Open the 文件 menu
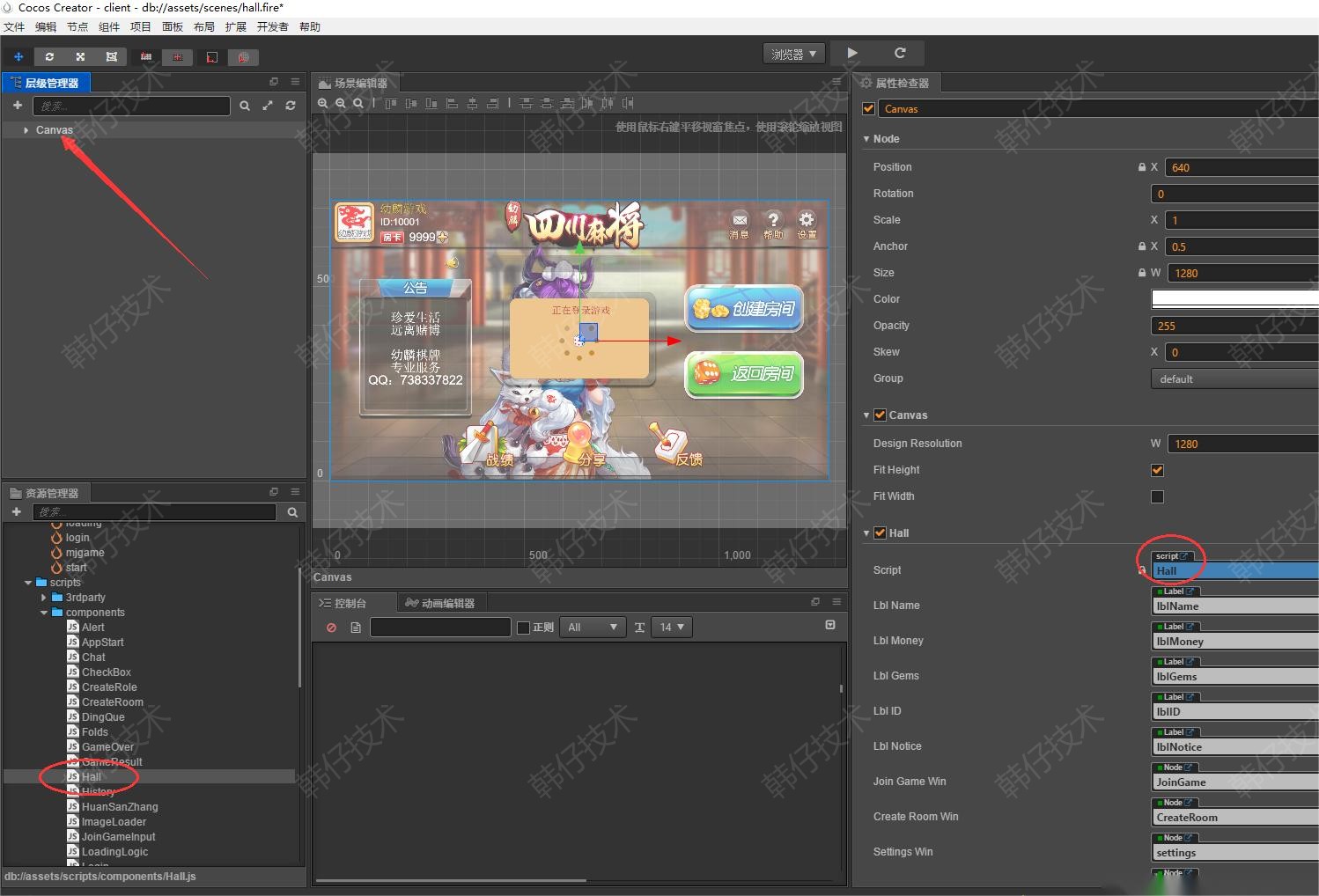The width and height of the screenshot is (1319, 896). coord(14,26)
